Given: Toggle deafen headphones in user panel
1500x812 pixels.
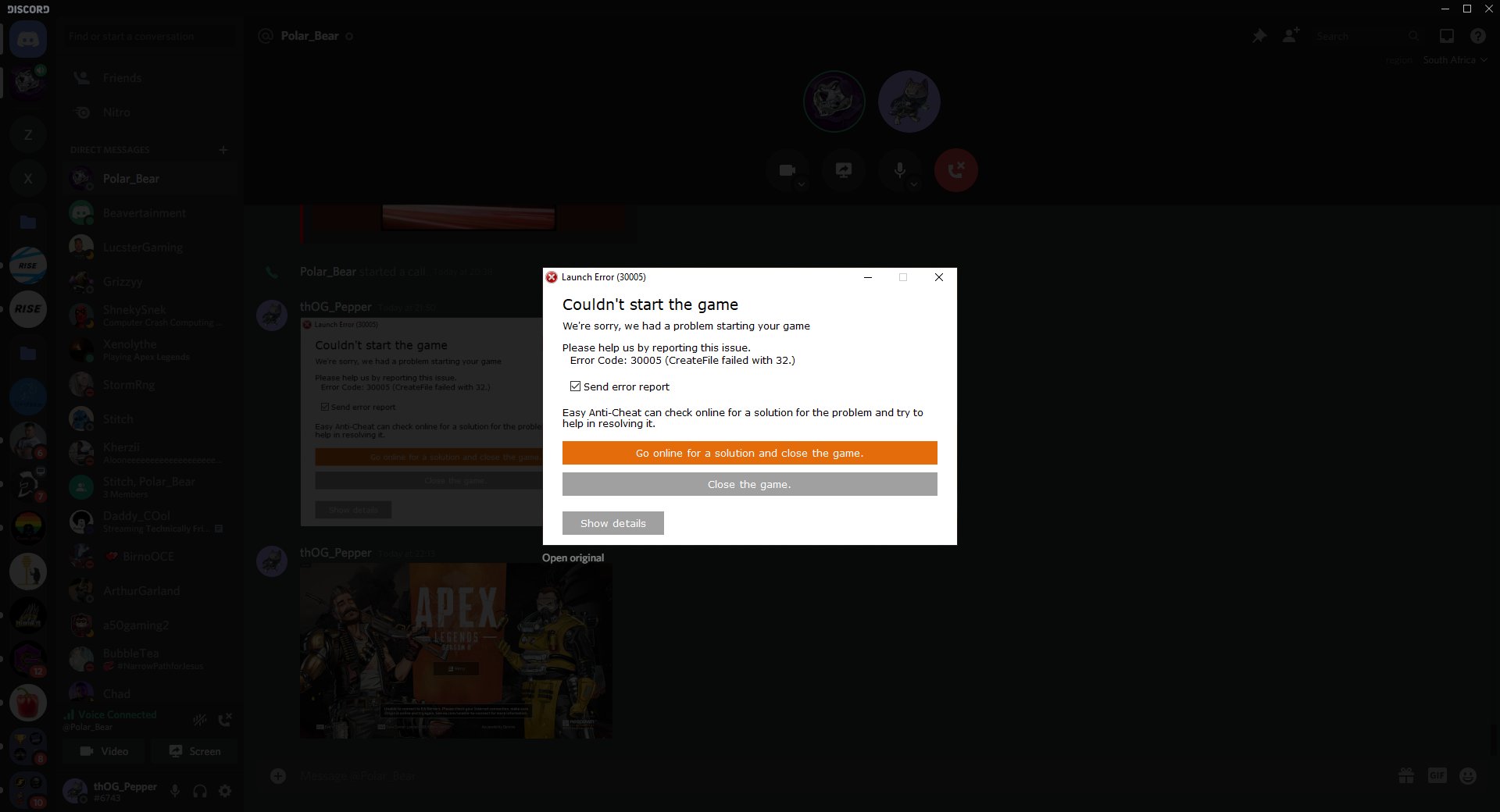Looking at the screenshot, I should click(x=200, y=791).
